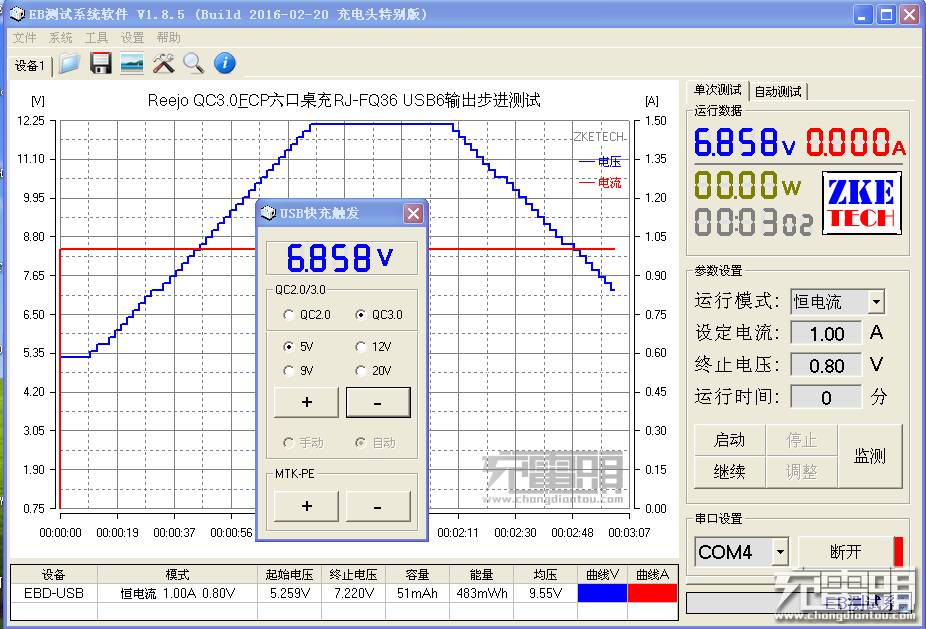
Task: Decrease QC3.0 voltage with minus button
Action: pos(378,402)
